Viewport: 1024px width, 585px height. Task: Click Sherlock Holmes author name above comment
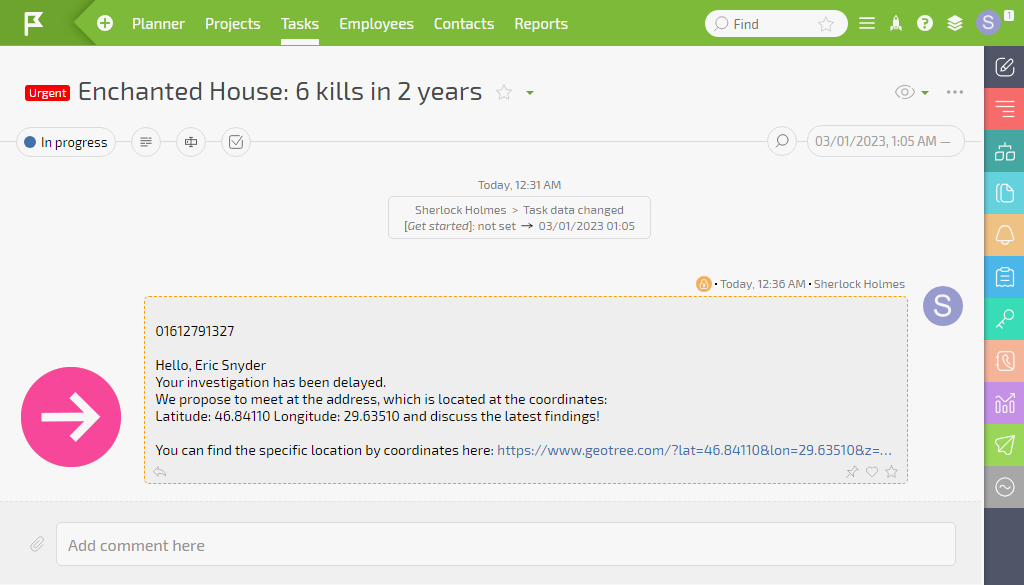coord(859,284)
